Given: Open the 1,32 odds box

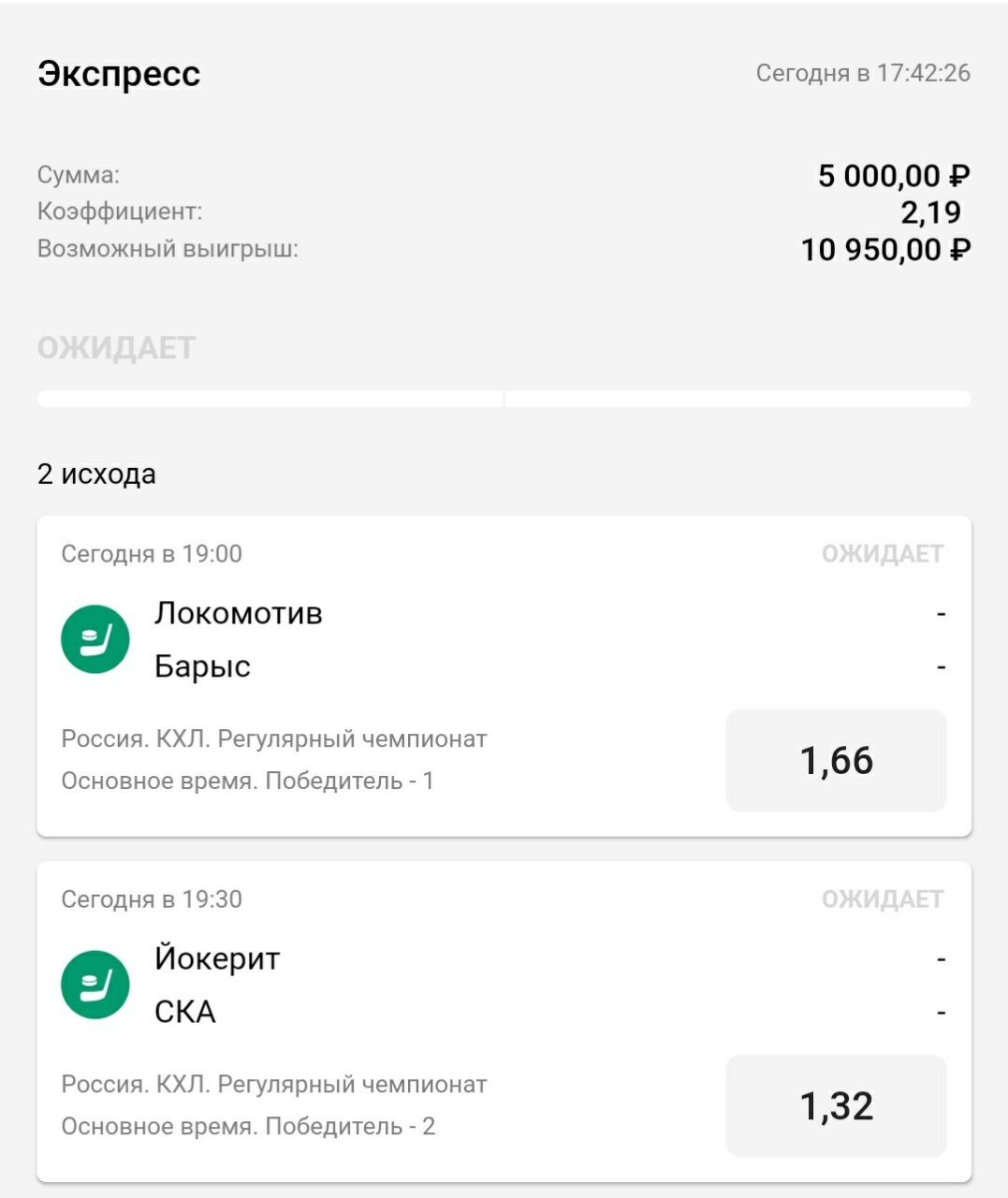Looking at the screenshot, I should tap(837, 1105).
